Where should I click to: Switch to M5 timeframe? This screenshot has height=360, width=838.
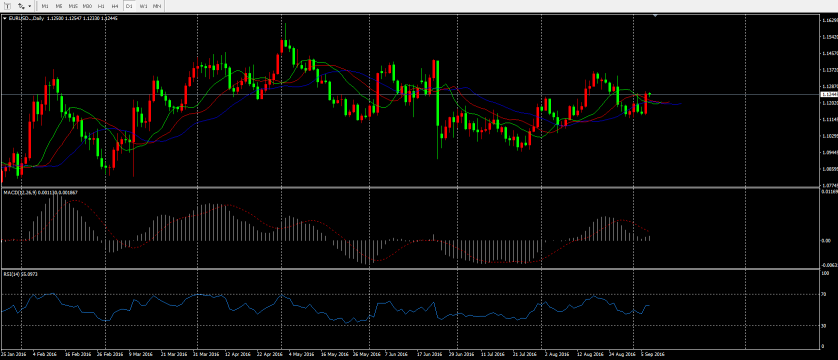[59, 6]
